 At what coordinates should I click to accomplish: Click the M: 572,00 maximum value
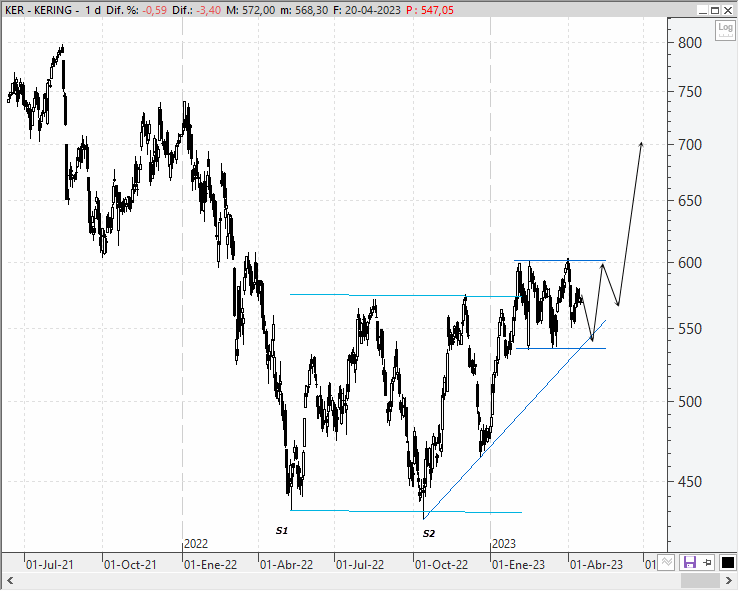pos(250,10)
